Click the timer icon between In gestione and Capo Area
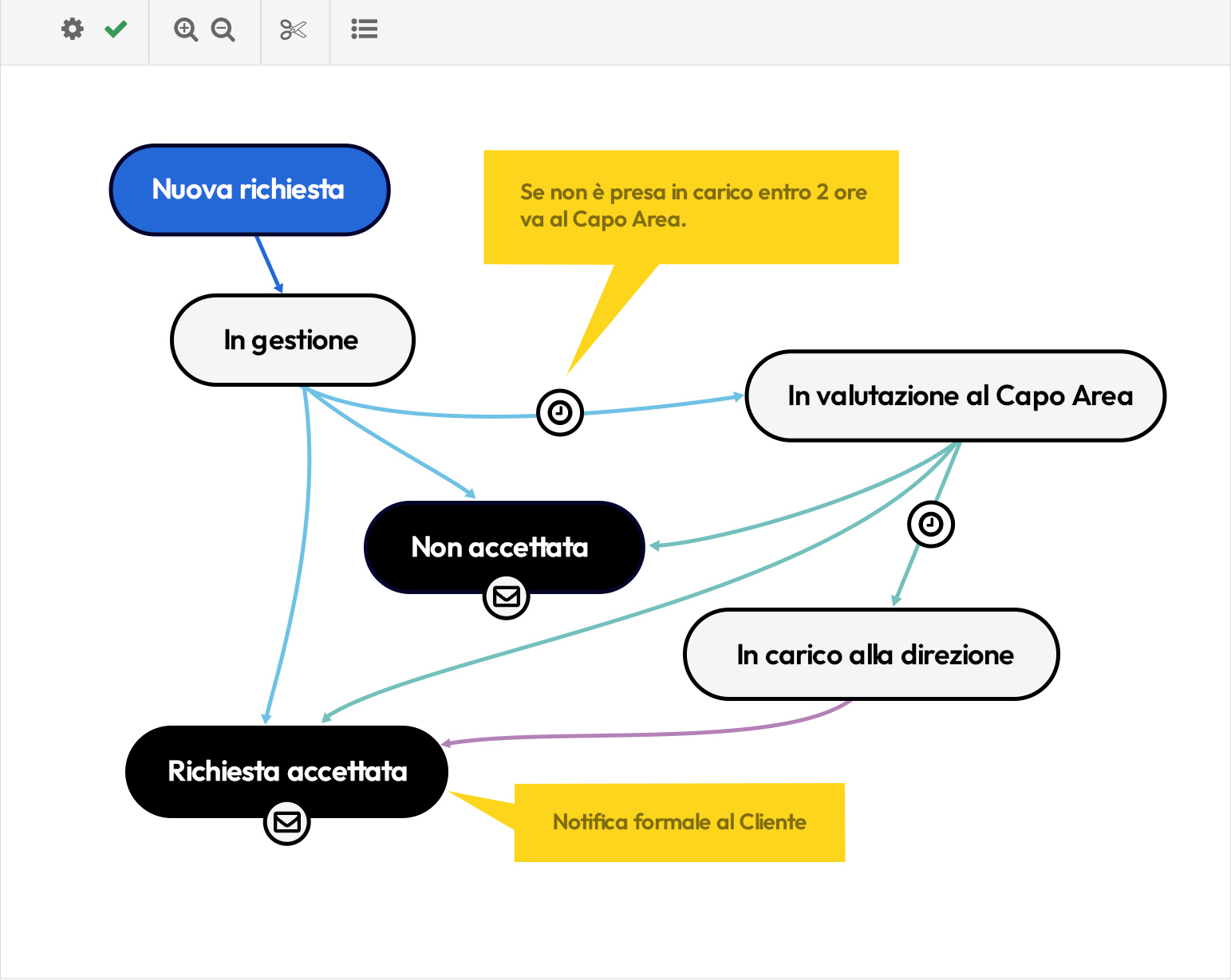The image size is (1231, 980). (x=561, y=411)
